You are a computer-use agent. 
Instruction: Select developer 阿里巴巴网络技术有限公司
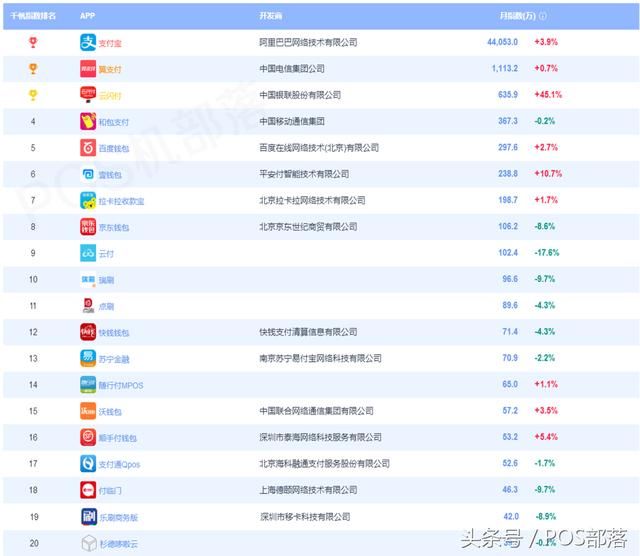point(308,42)
